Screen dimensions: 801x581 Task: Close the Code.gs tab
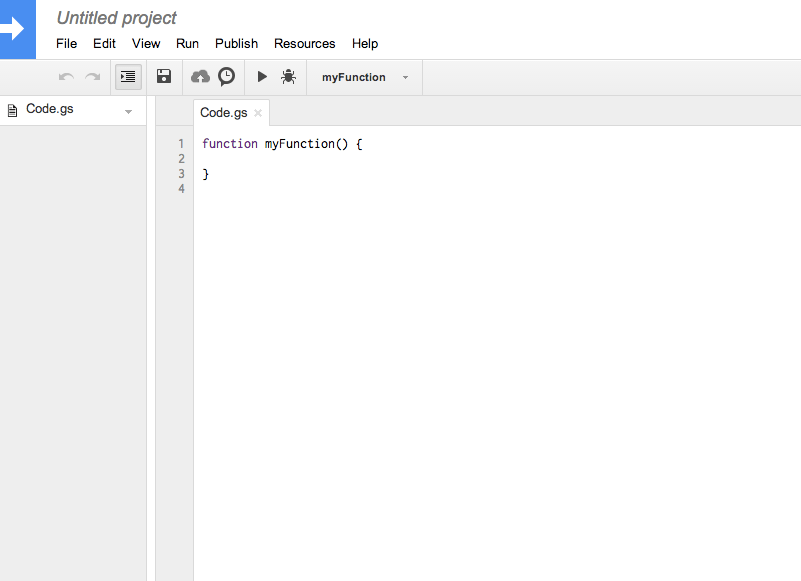tap(257, 113)
